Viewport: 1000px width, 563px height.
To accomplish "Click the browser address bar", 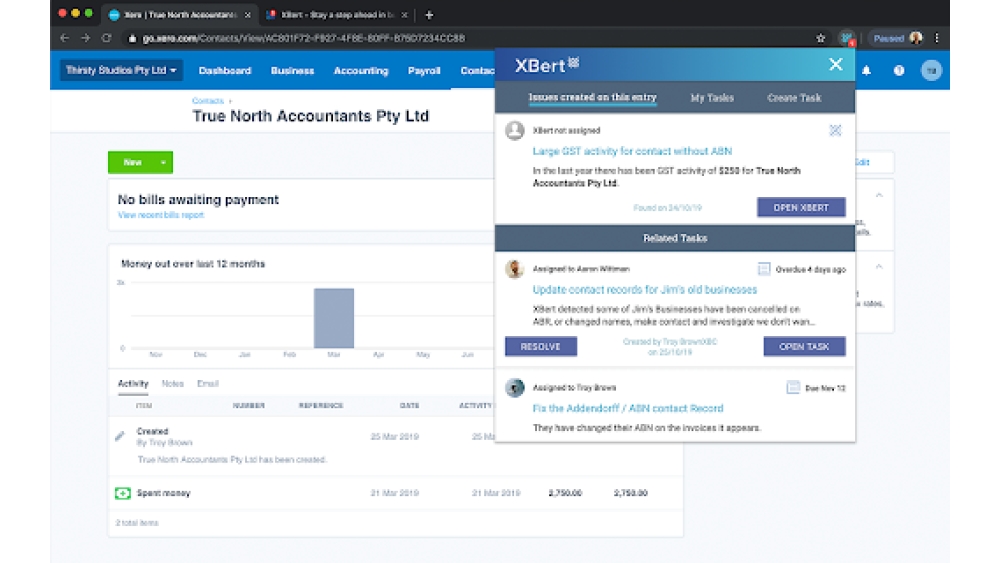I will (x=466, y=38).
